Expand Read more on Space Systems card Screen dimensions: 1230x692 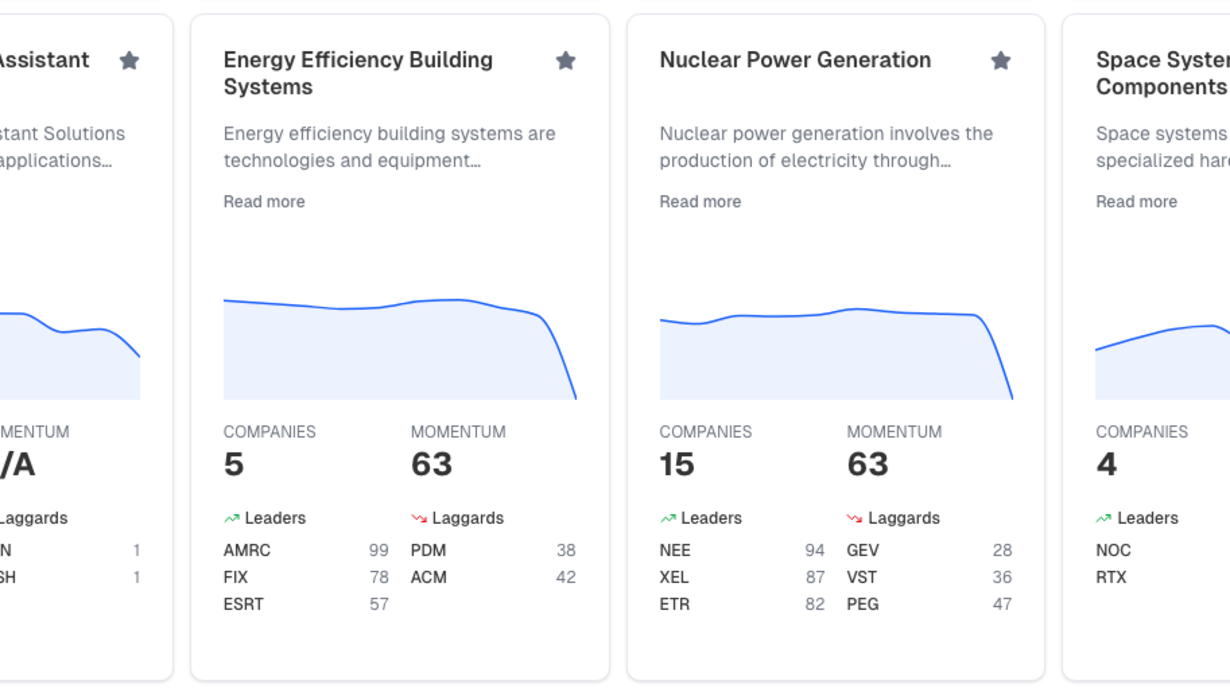pos(1136,201)
